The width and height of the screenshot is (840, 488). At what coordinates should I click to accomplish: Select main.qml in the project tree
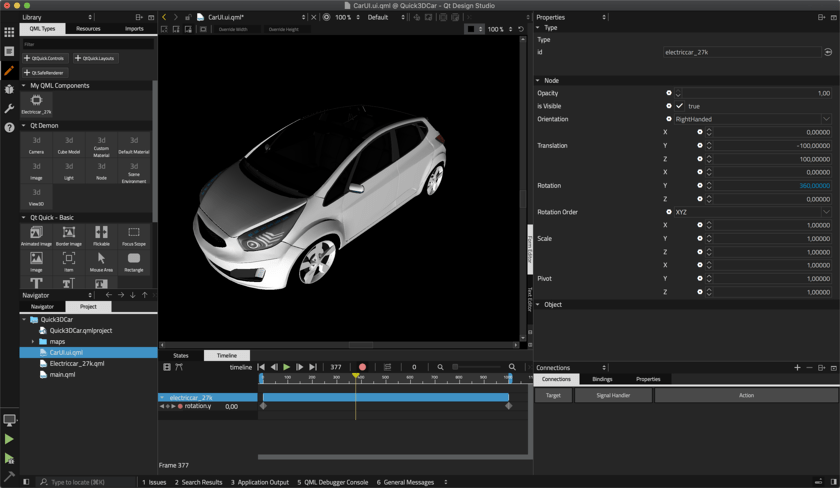click(62, 374)
